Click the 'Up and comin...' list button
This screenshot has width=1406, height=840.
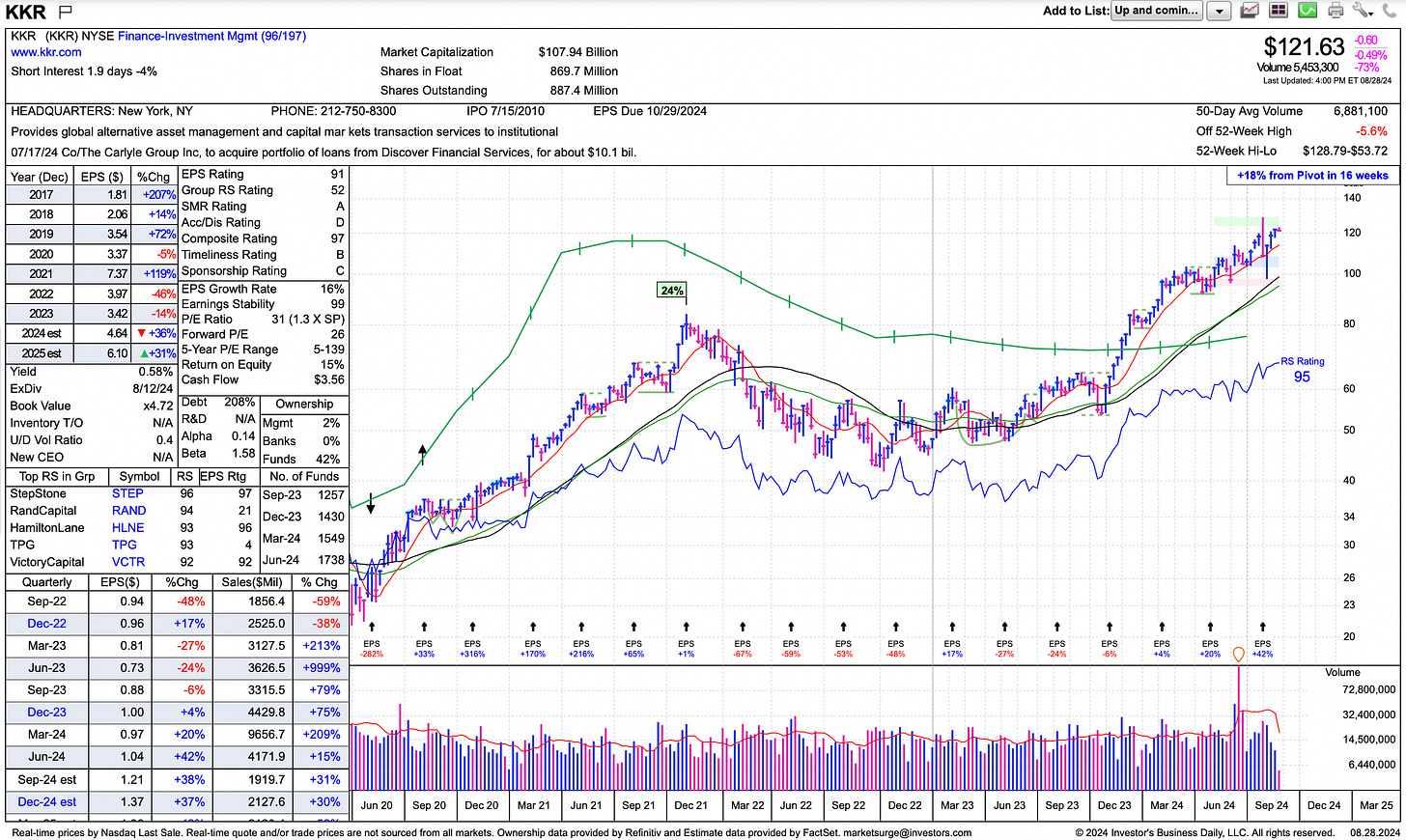tap(1157, 11)
